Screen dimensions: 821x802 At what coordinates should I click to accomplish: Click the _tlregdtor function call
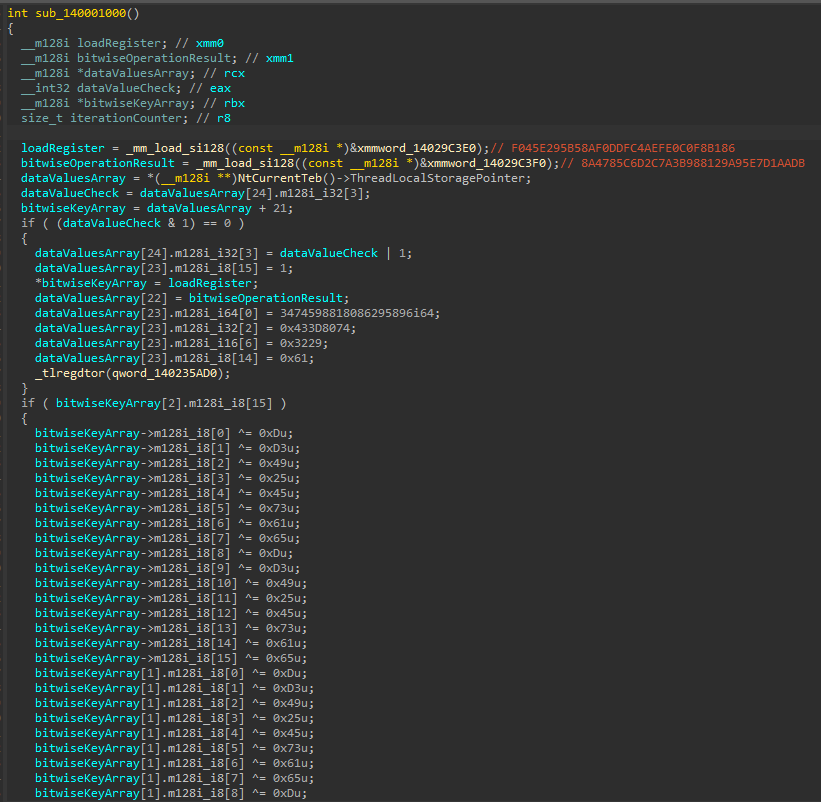click(72, 373)
